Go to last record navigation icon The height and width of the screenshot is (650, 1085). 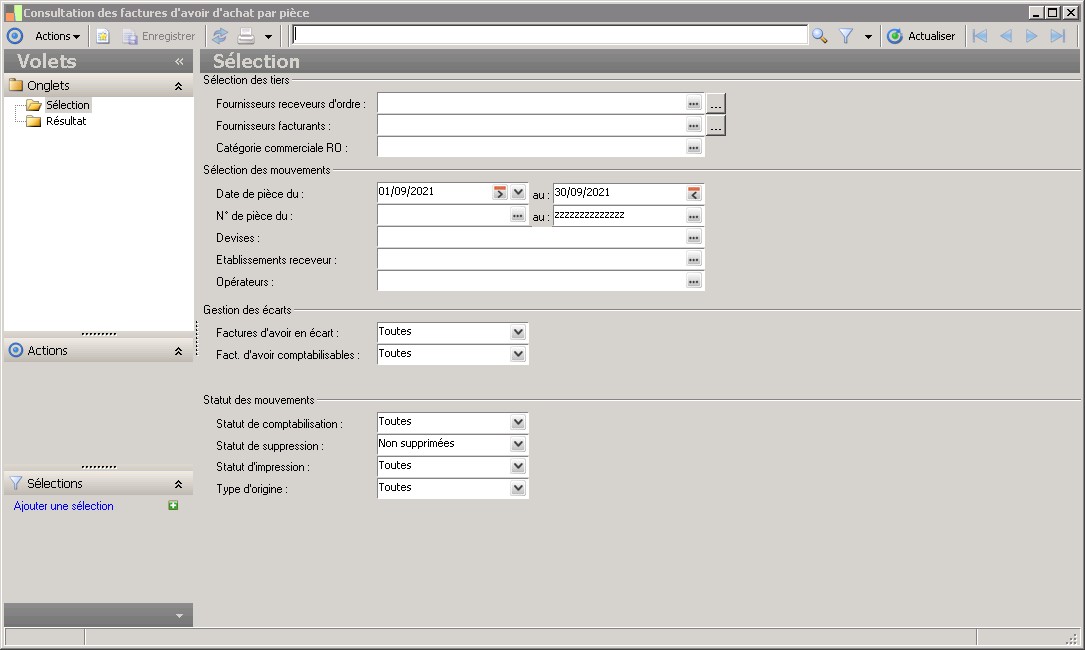(1057, 36)
